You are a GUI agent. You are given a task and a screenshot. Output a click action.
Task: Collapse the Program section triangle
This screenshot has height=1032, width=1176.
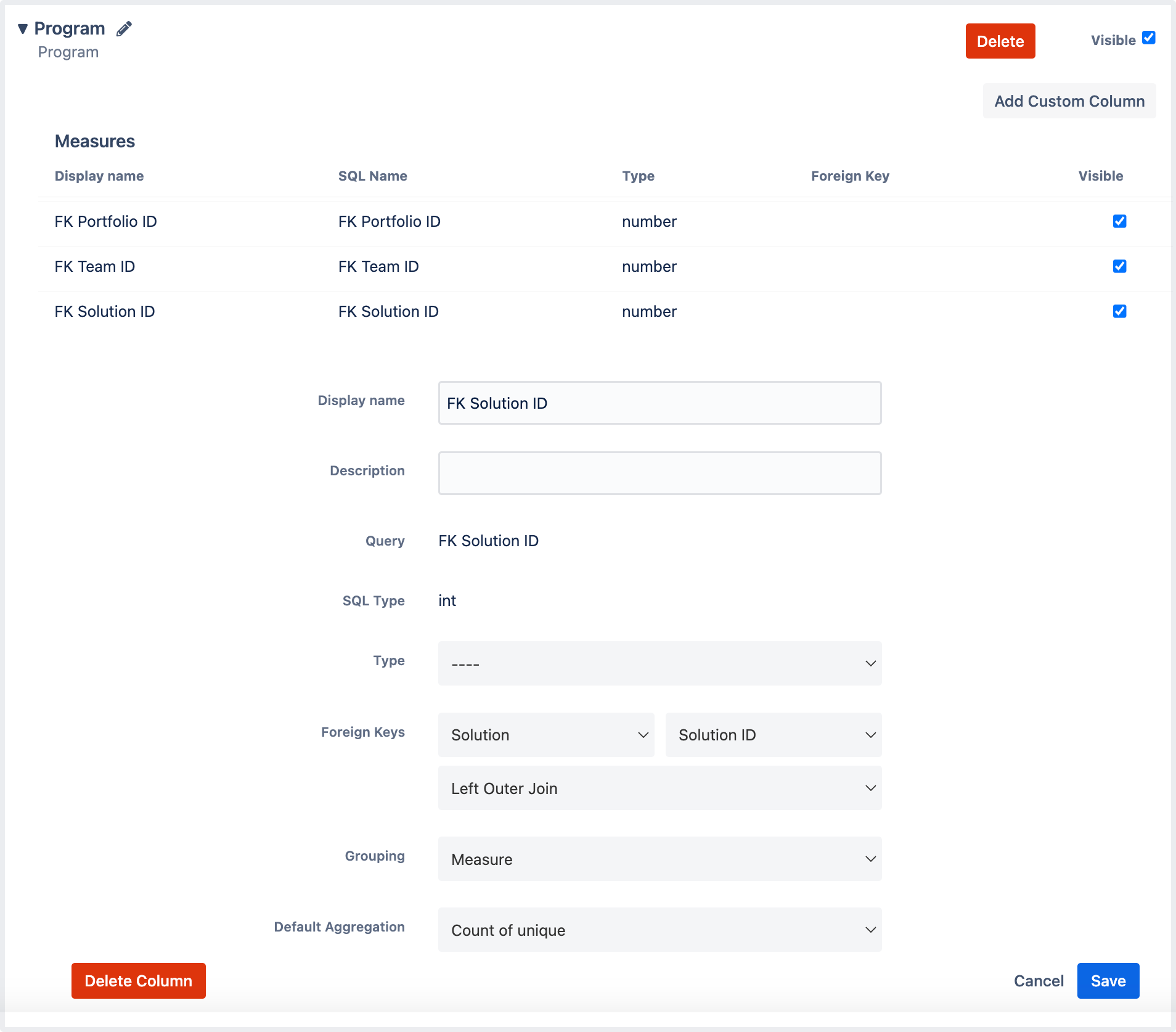pyautogui.click(x=23, y=28)
